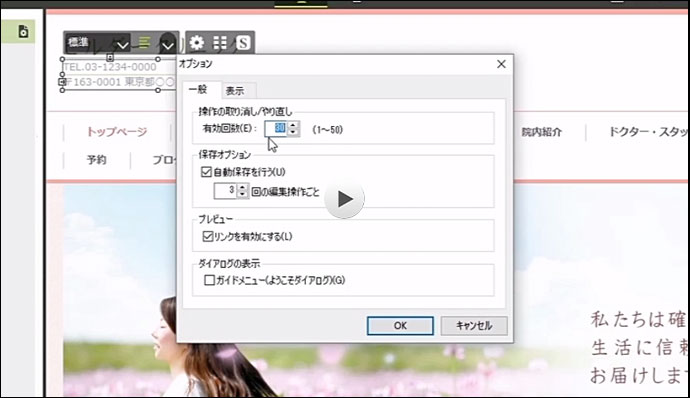Click トップページ navigation link
690x398 pixels.
[x=117, y=132]
